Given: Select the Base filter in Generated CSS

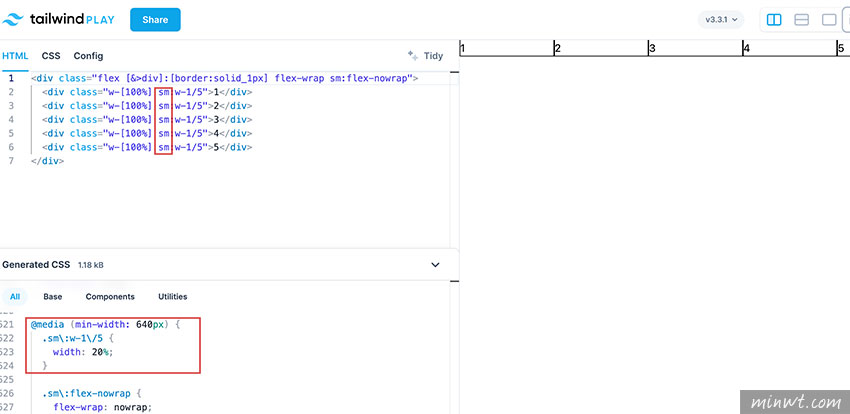Looking at the screenshot, I should (53, 296).
